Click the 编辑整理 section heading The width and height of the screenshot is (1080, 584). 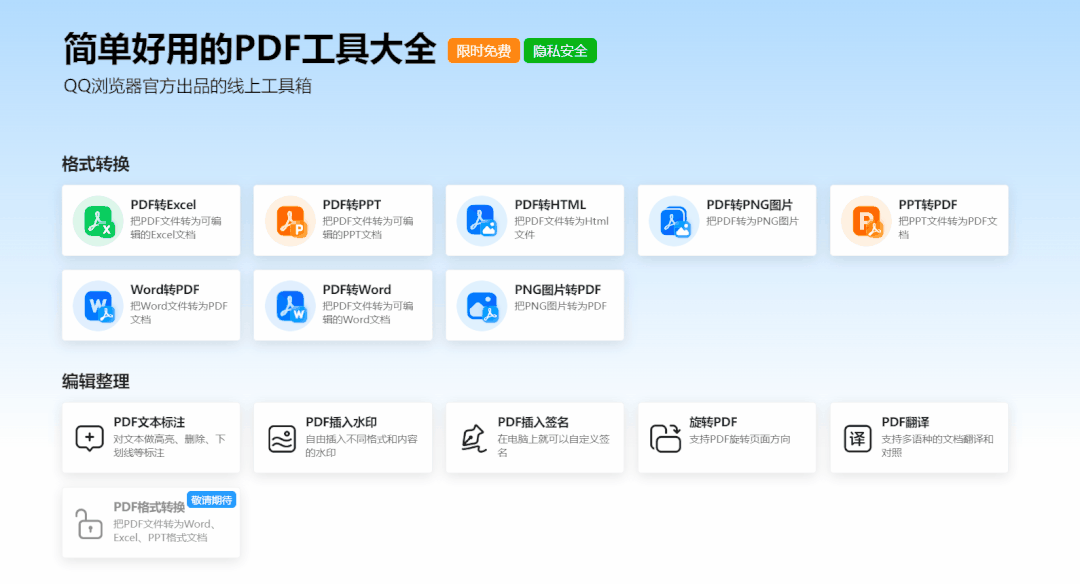[96, 382]
